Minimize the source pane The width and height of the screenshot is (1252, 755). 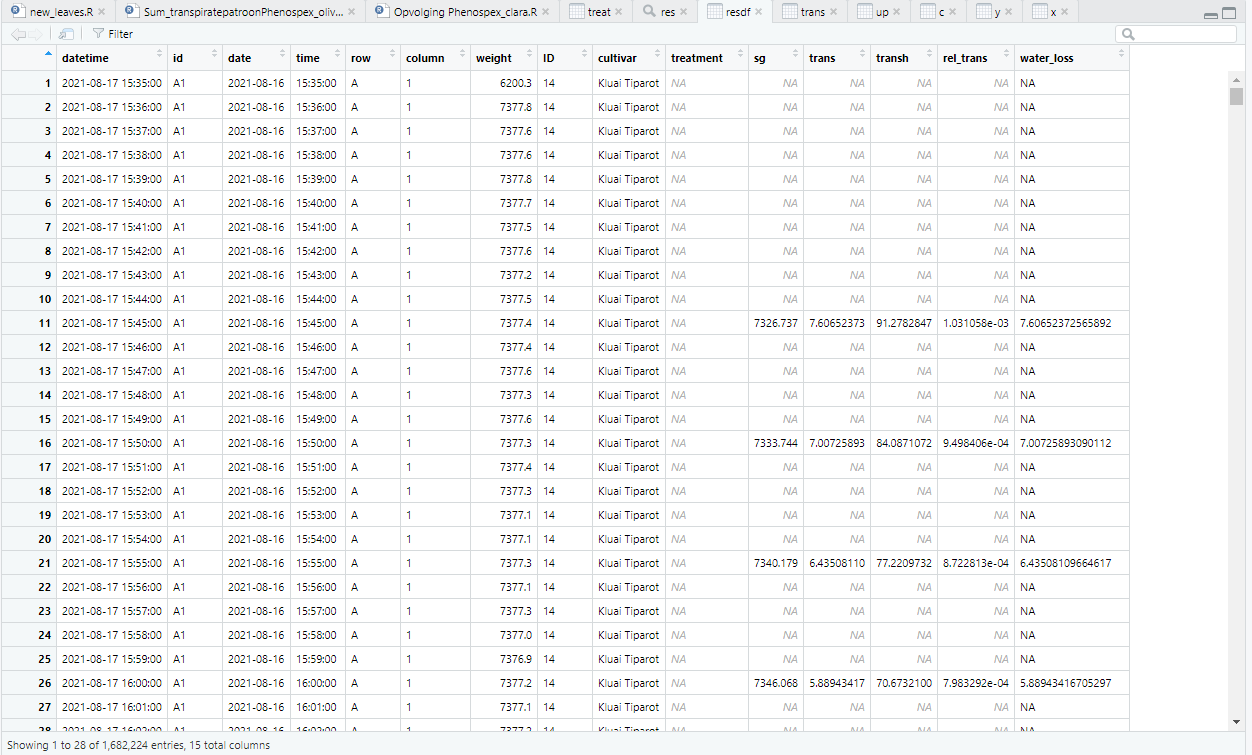tap(1212, 15)
